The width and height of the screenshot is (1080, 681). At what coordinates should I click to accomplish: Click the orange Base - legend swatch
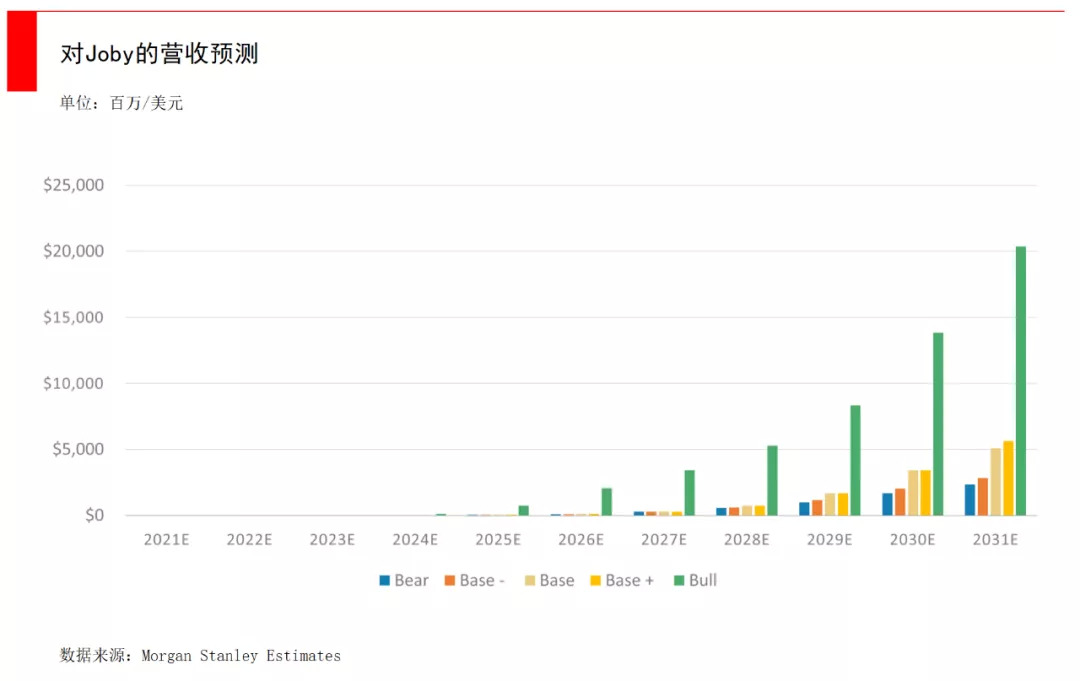pos(450,580)
